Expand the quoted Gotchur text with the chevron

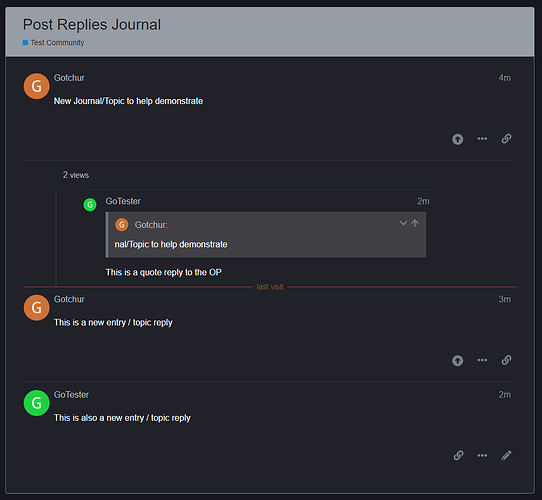coord(403,223)
